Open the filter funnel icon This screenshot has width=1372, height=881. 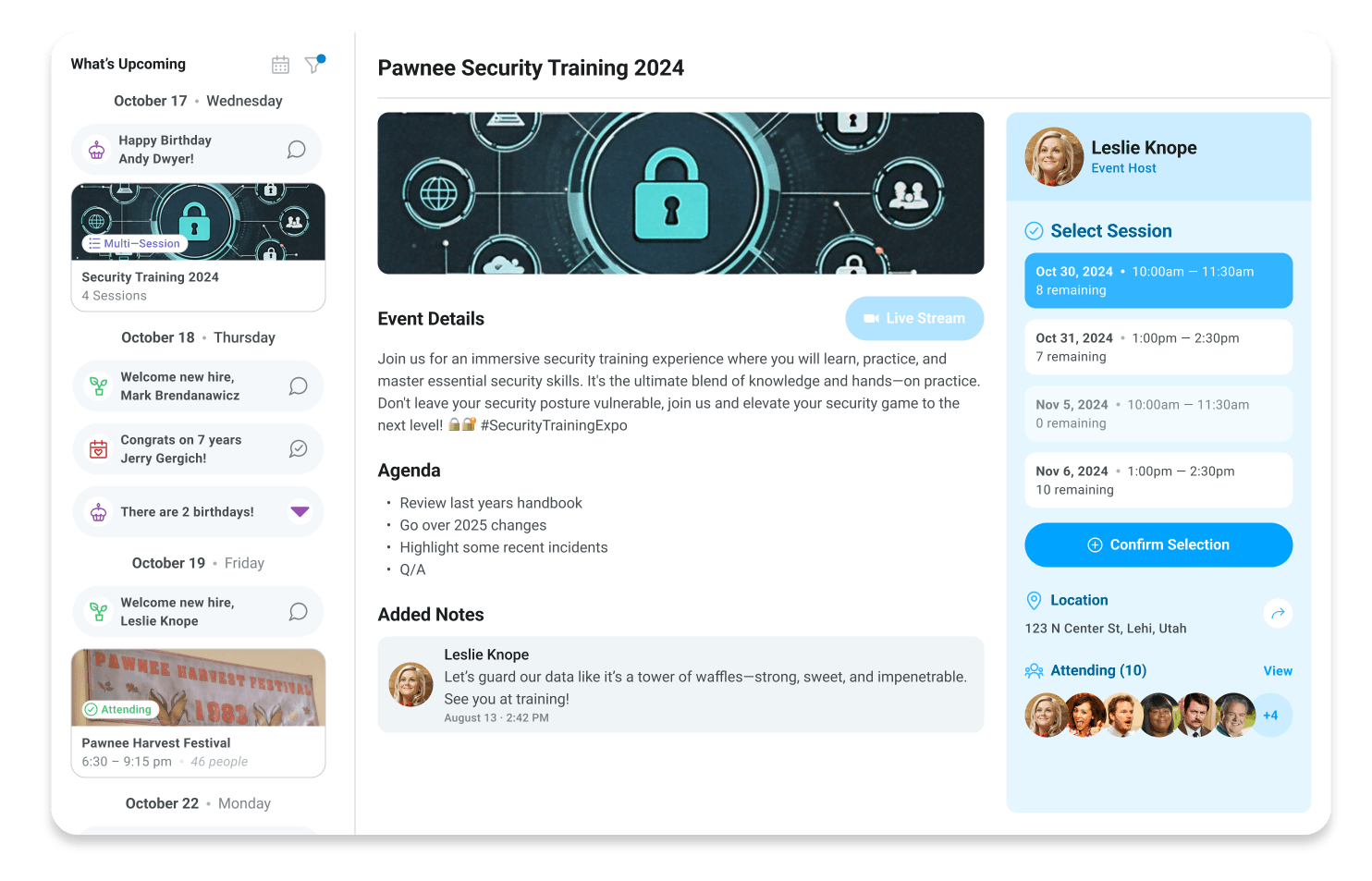click(314, 64)
